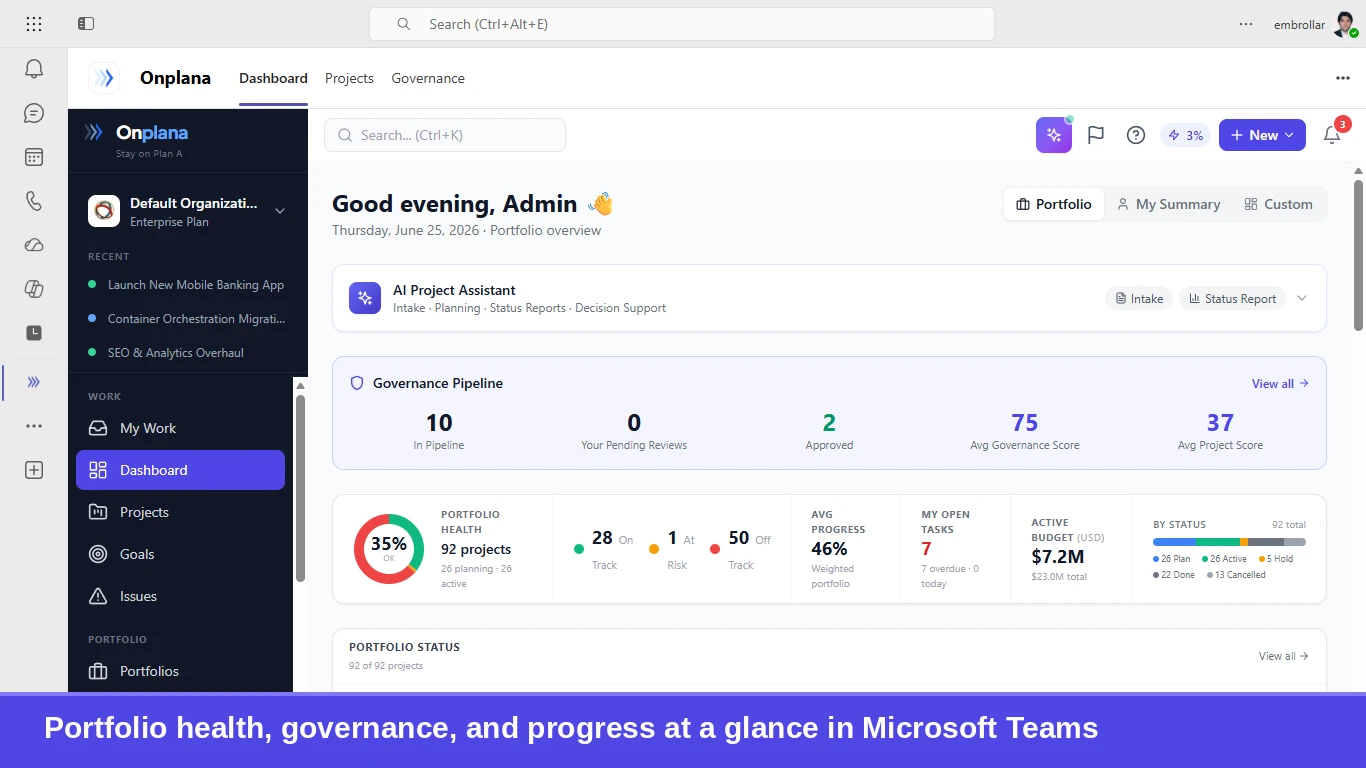Image resolution: width=1366 pixels, height=768 pixels.
Task: Select the My Summary view tab
Action: tap(1168, 204)
